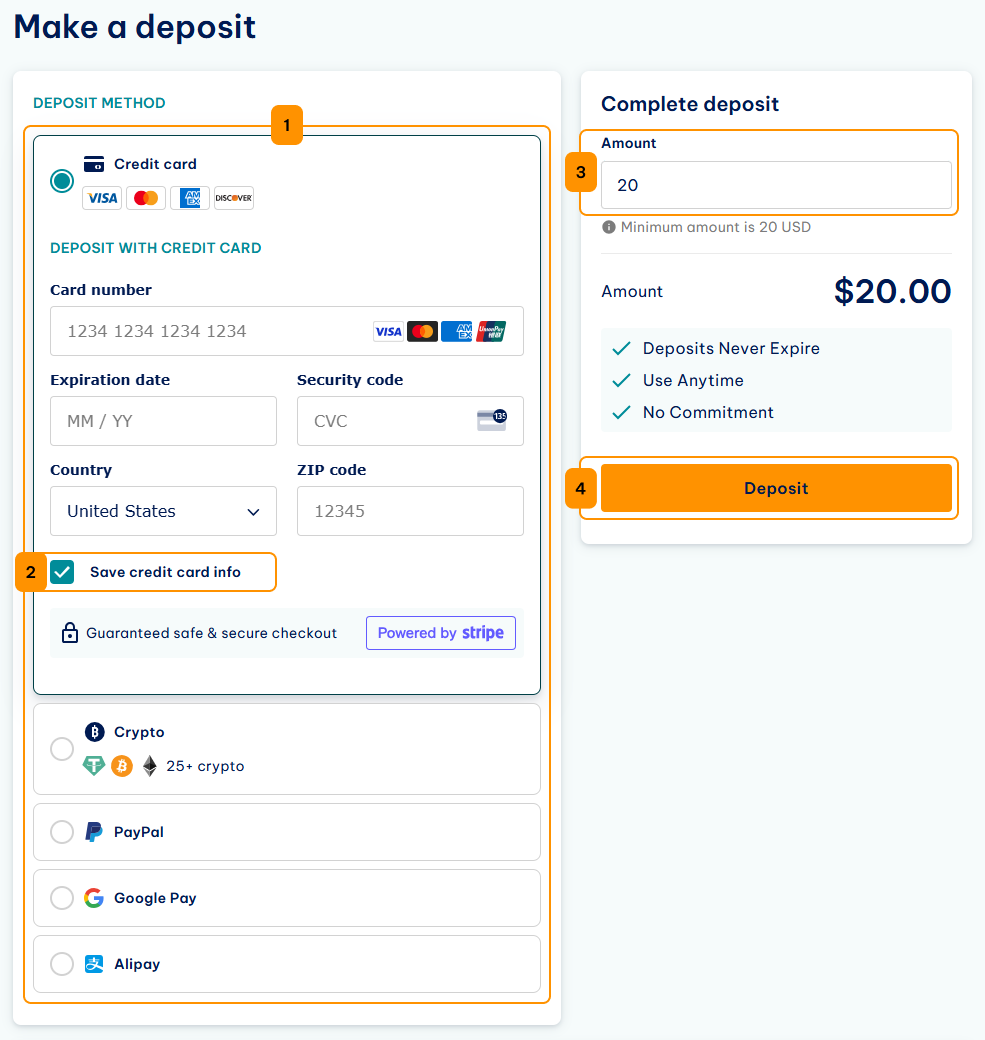The image size is (985, 1040).
Task: Click the CVC card hint icon
Action: click(492, 421)
